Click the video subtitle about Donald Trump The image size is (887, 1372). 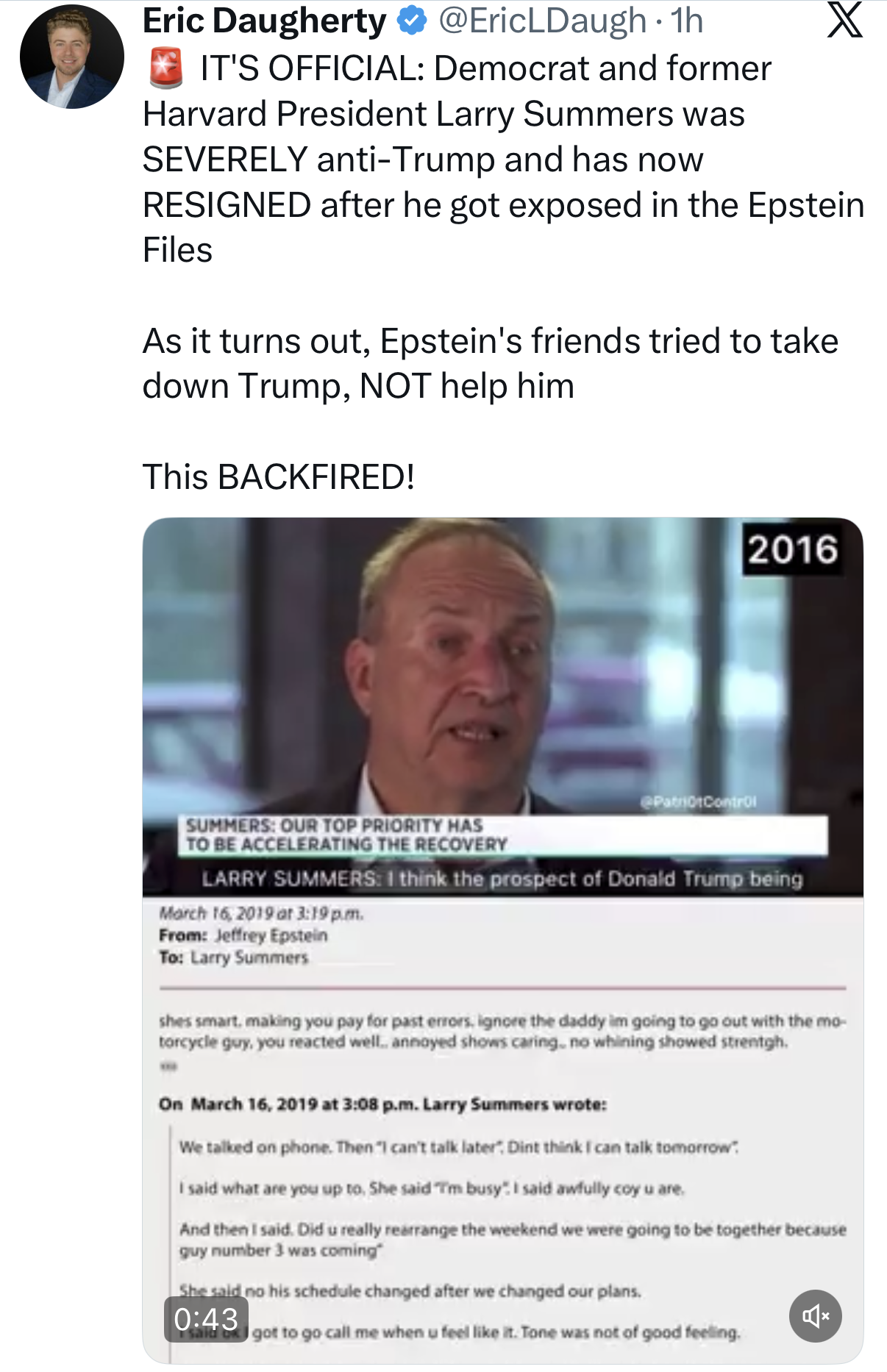click(502, 879)
